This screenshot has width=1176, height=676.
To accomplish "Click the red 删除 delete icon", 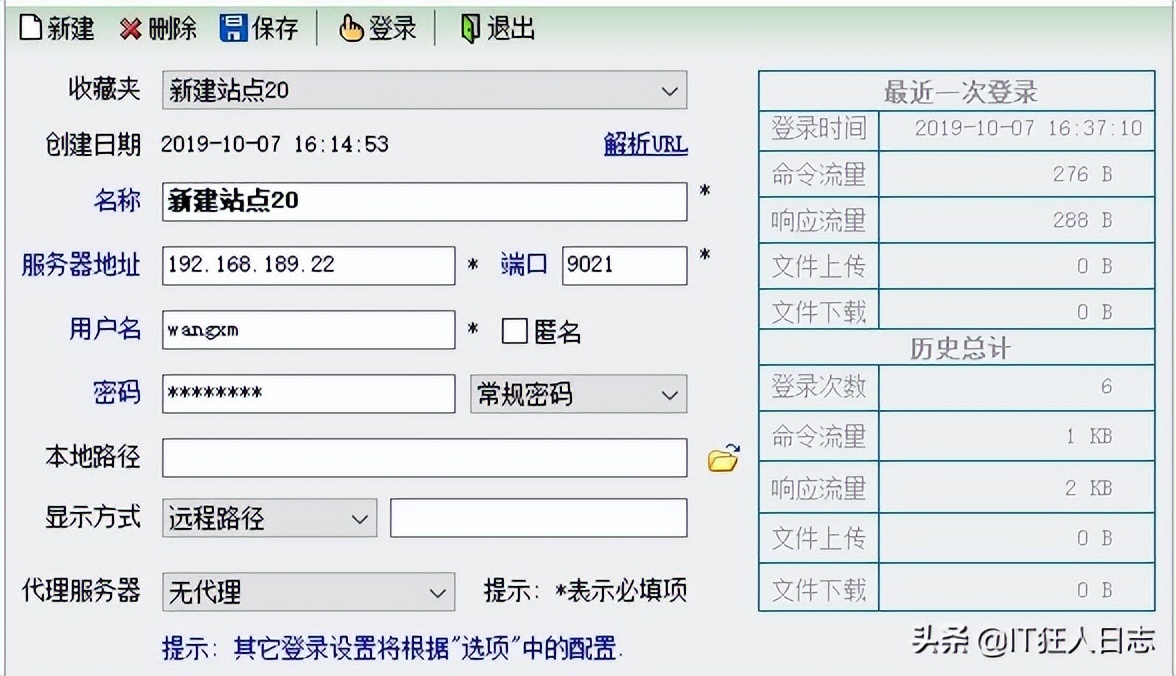I will click(130, 29).
